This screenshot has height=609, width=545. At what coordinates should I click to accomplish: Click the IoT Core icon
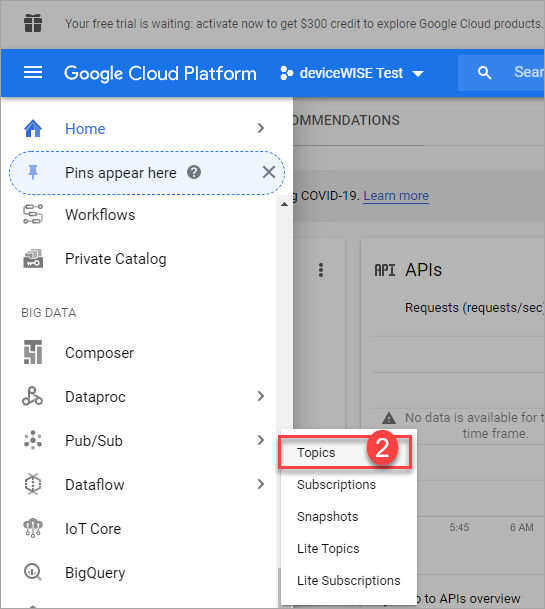point(33,528)
